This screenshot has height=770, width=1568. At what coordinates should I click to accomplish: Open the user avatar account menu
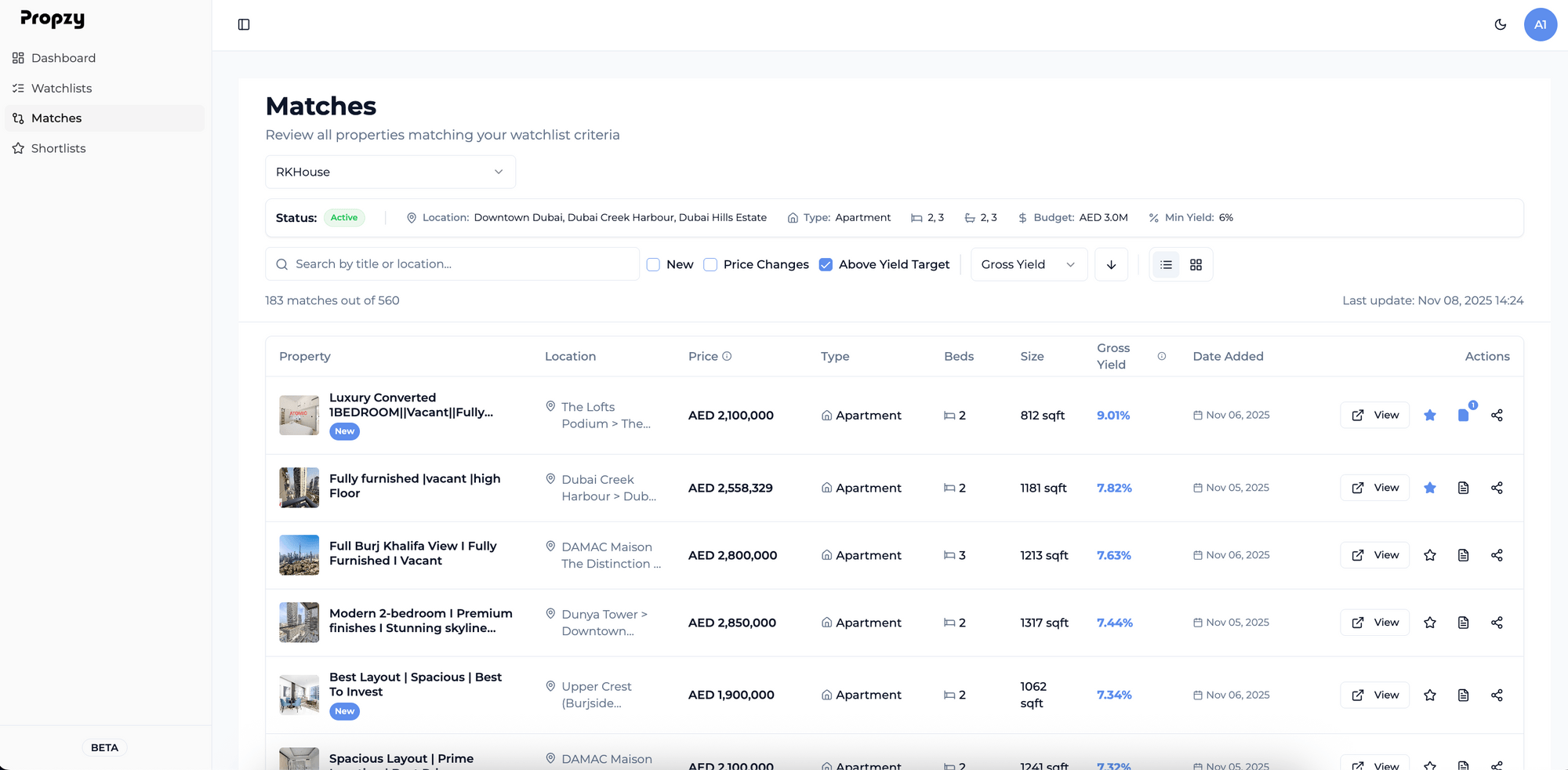tap(1540, 24)
